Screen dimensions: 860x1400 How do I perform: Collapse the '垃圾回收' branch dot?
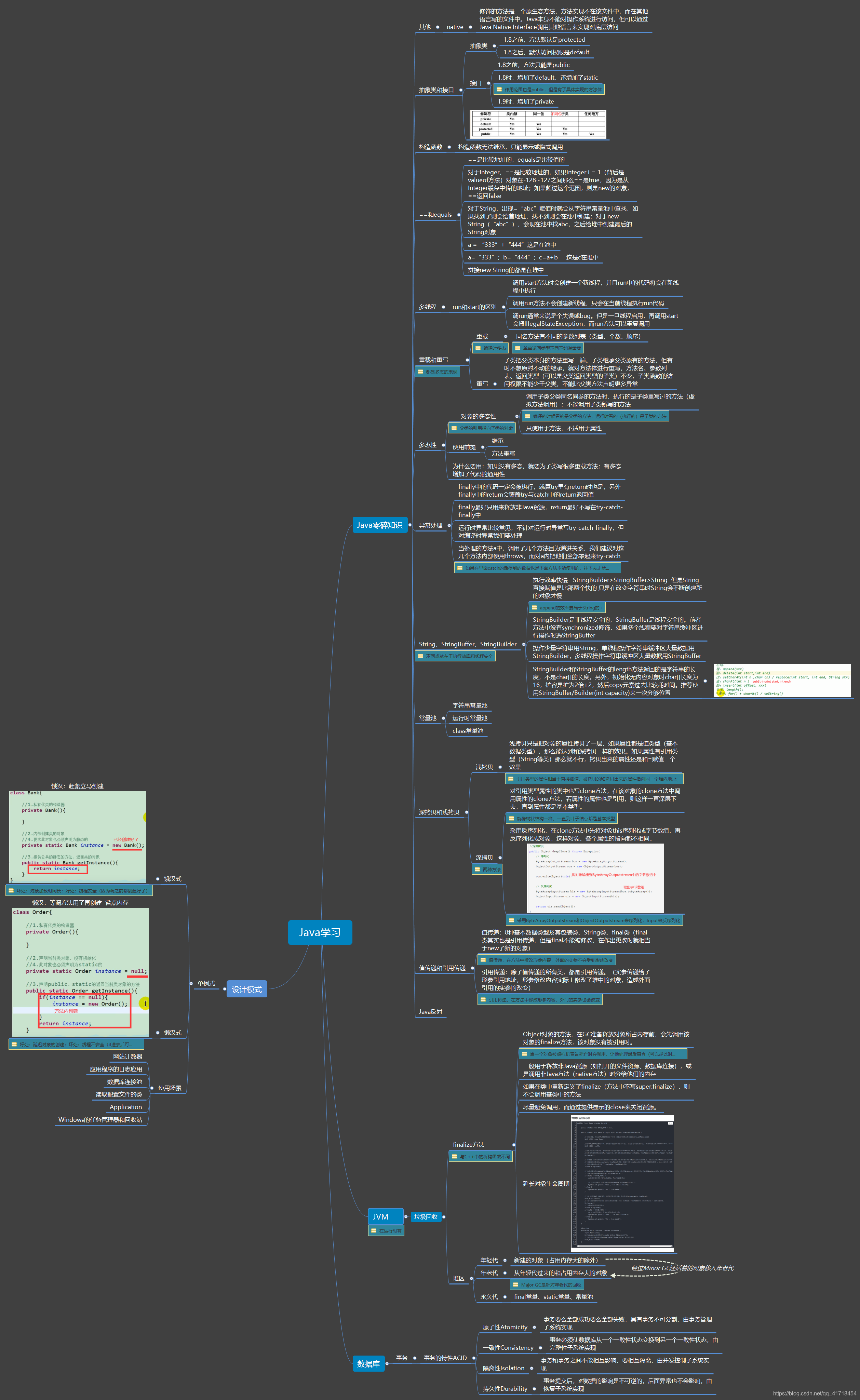click(x=443, y=1216)
